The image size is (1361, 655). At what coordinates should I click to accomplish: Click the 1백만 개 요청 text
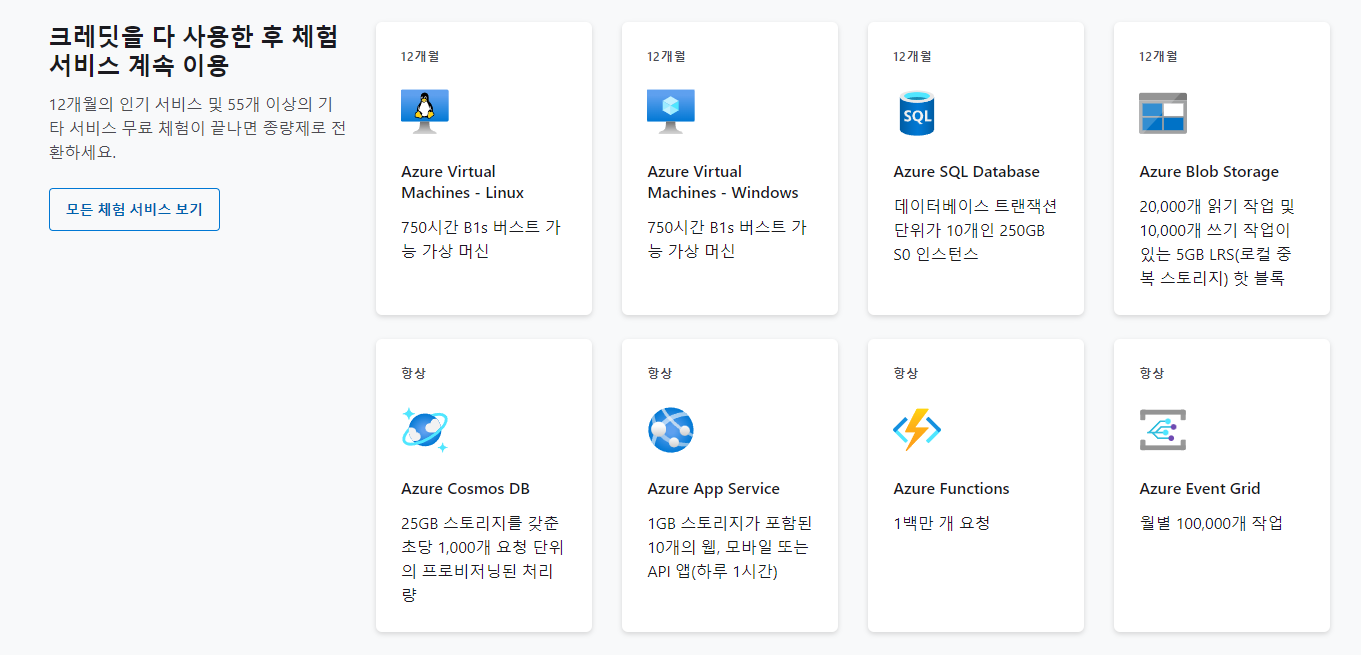(941, 523)
